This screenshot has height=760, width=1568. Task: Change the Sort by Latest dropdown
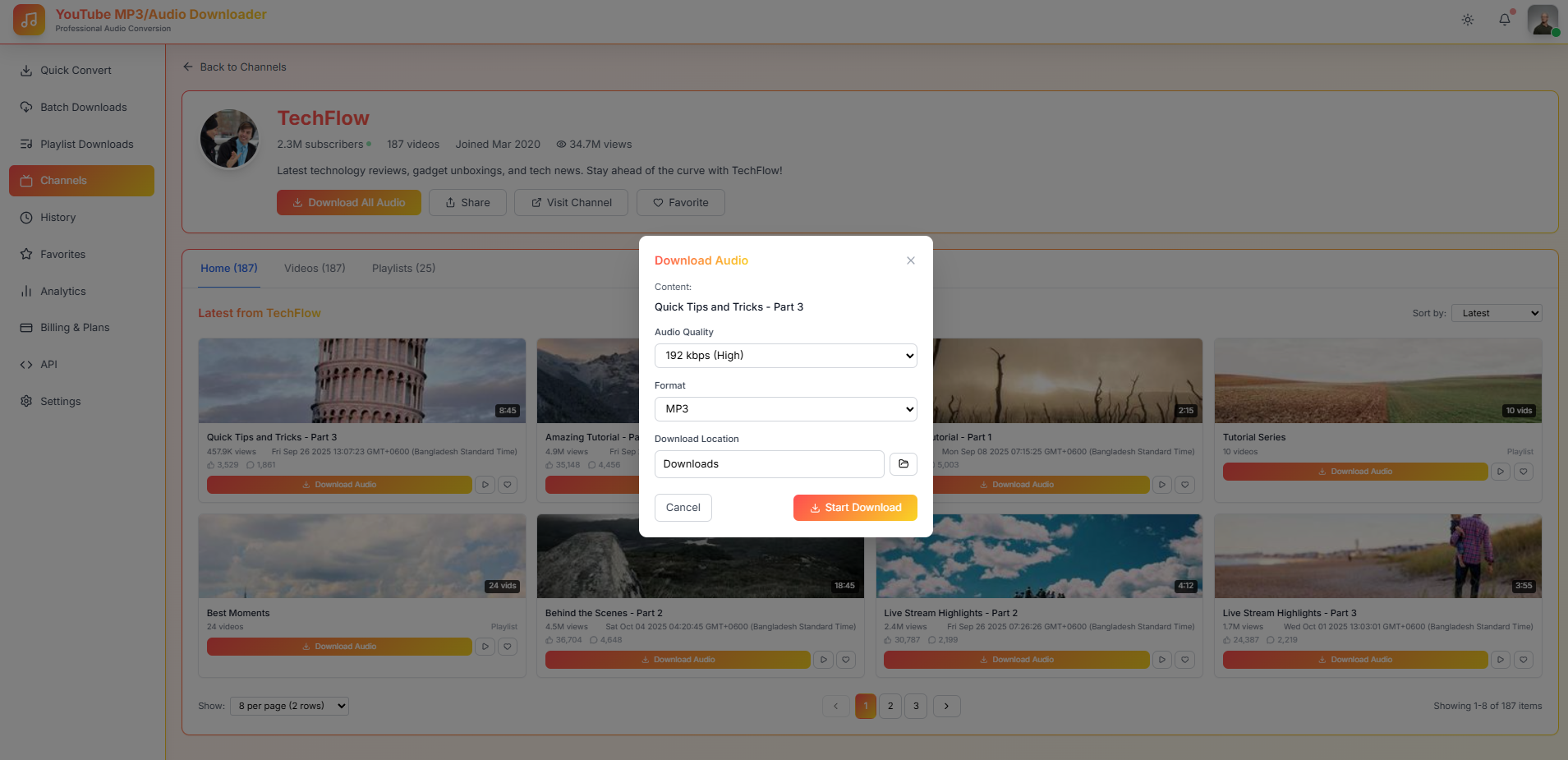click(x=1496, y=313)
